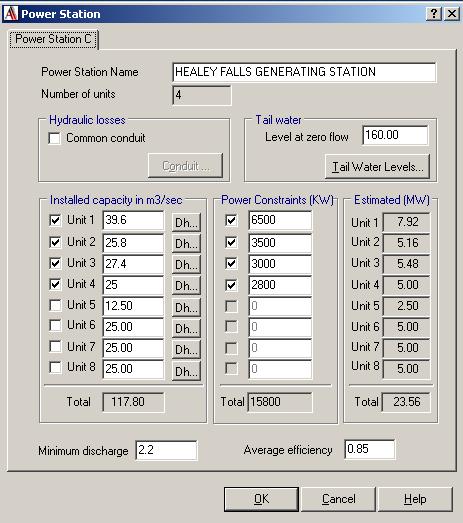Click the estimated Unit 3 value 5.48
This screenshot has height=523, width=463.
(x=407, y=264)
